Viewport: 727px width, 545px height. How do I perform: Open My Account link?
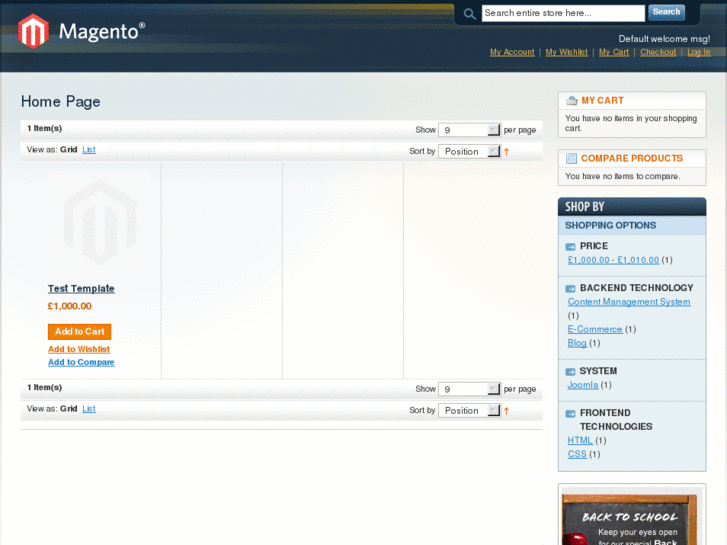pos(512,52)
